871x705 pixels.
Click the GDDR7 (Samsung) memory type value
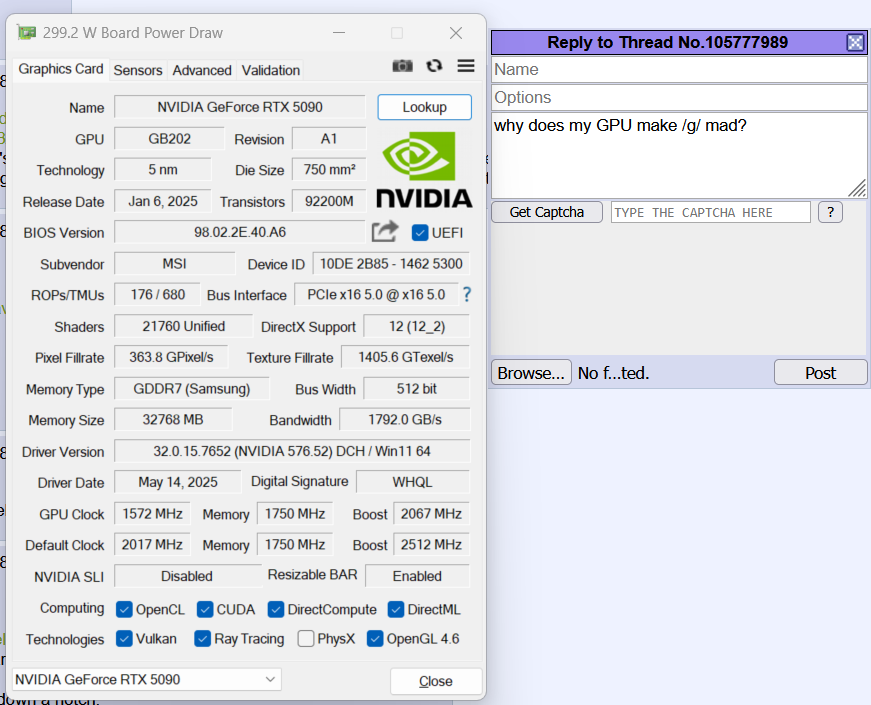(192, 389)
